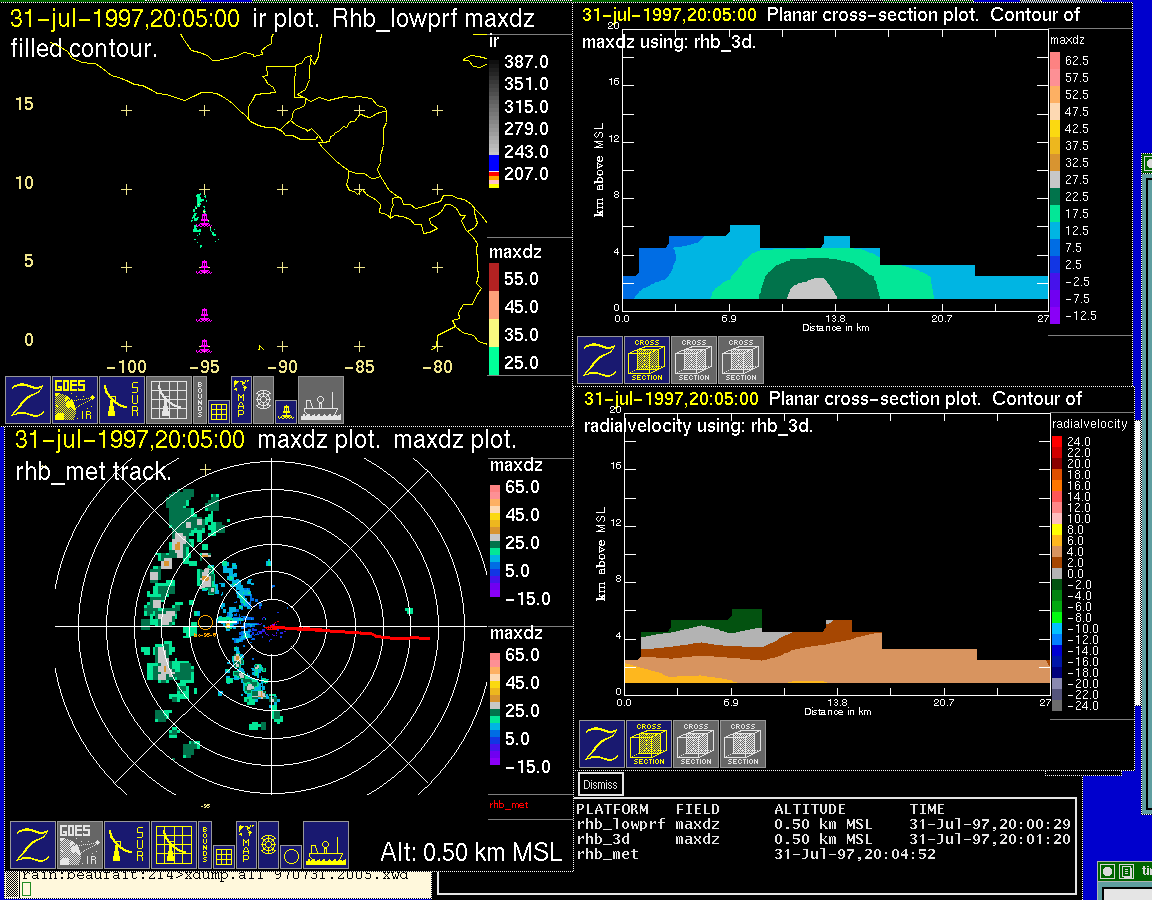
Task: Click the 24.0 red swatch in the radialvelocity legend
Action: pyautogui.click(x=1058, y=441)
